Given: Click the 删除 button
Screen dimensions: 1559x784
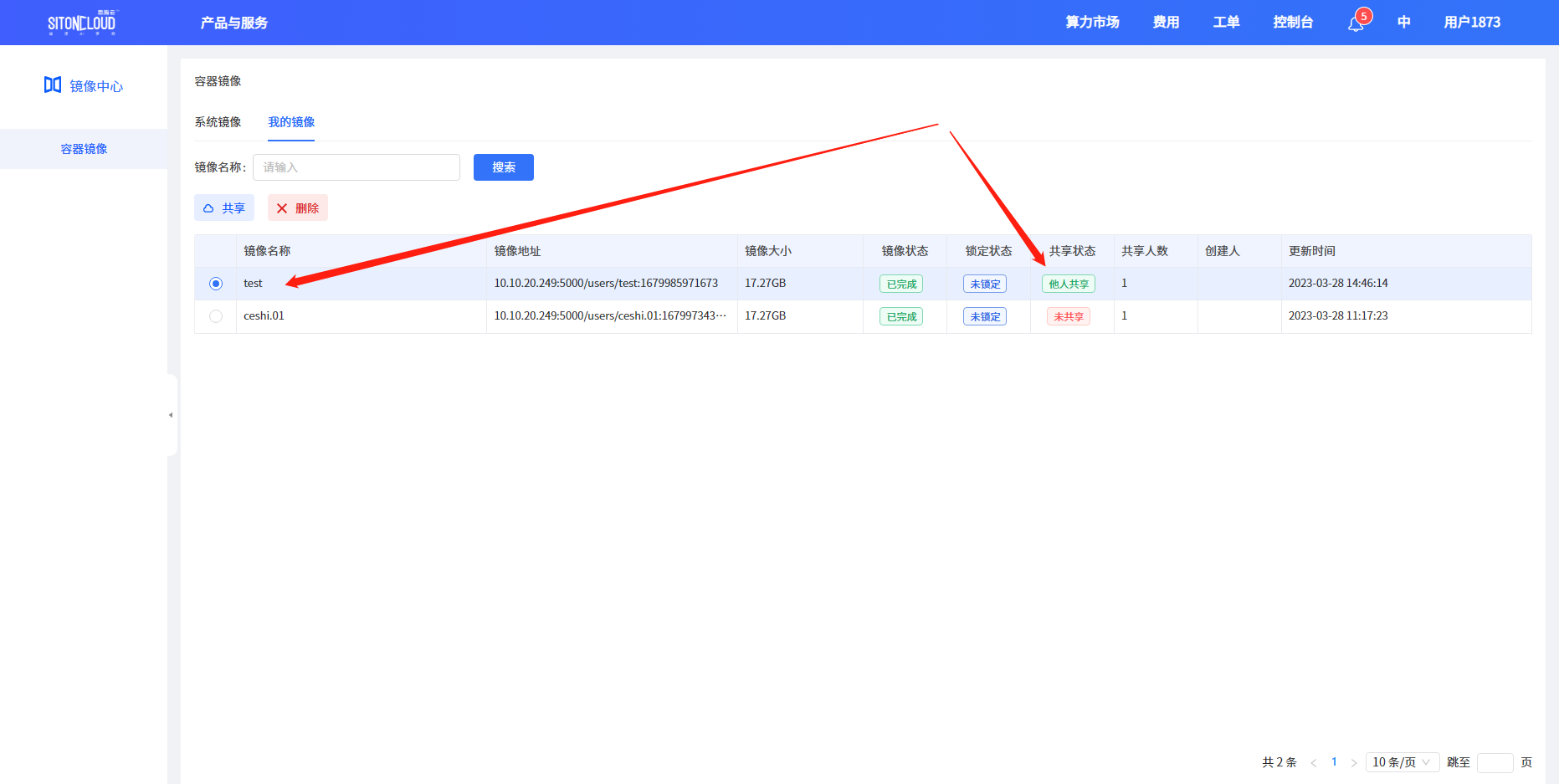Looking at the screenshot, I should click(298, 208).
